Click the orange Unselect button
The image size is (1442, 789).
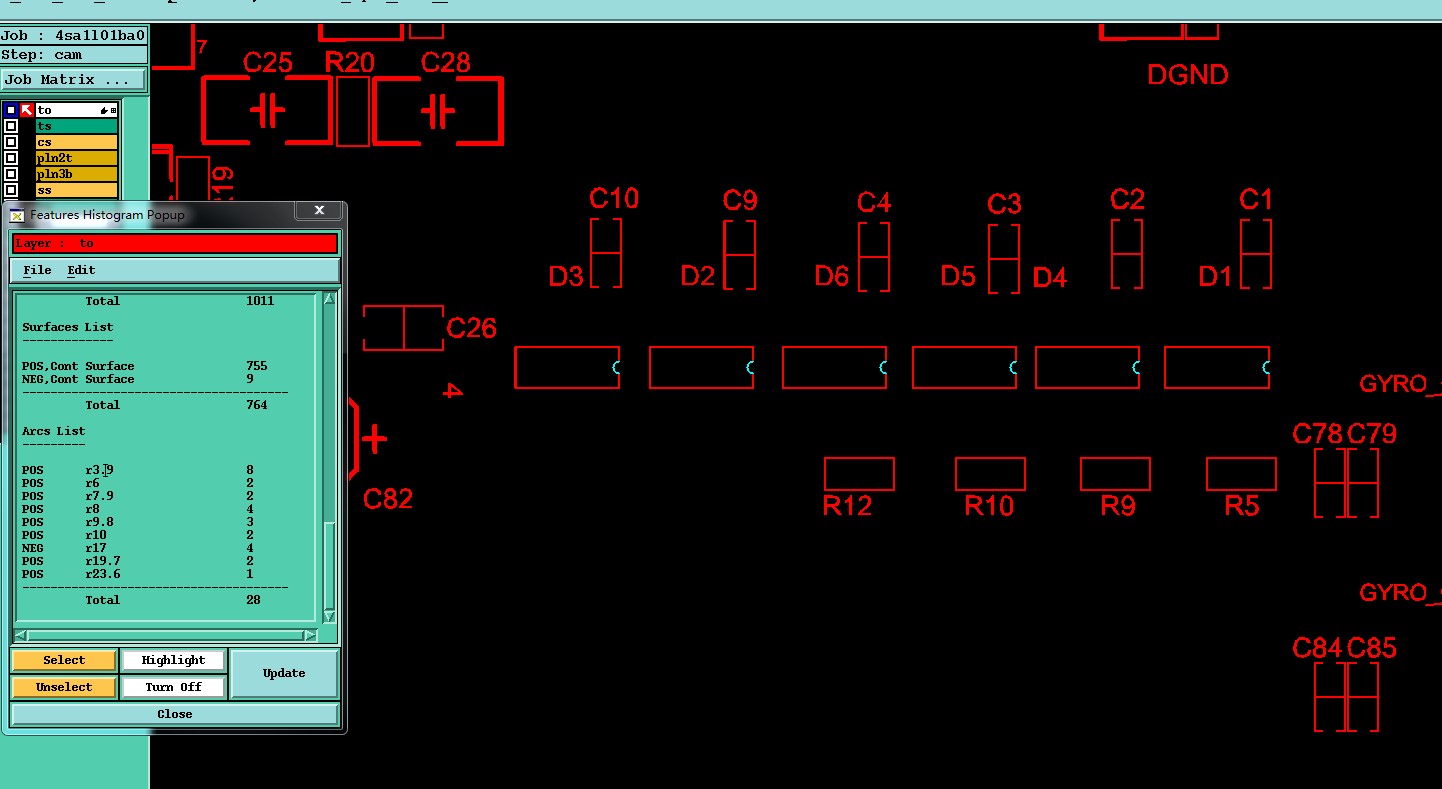coord(63,687)
